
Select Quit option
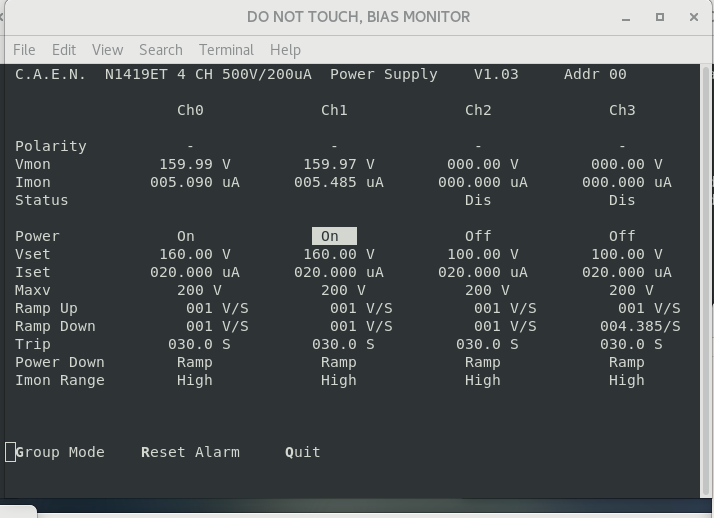[x=302, y=452]
